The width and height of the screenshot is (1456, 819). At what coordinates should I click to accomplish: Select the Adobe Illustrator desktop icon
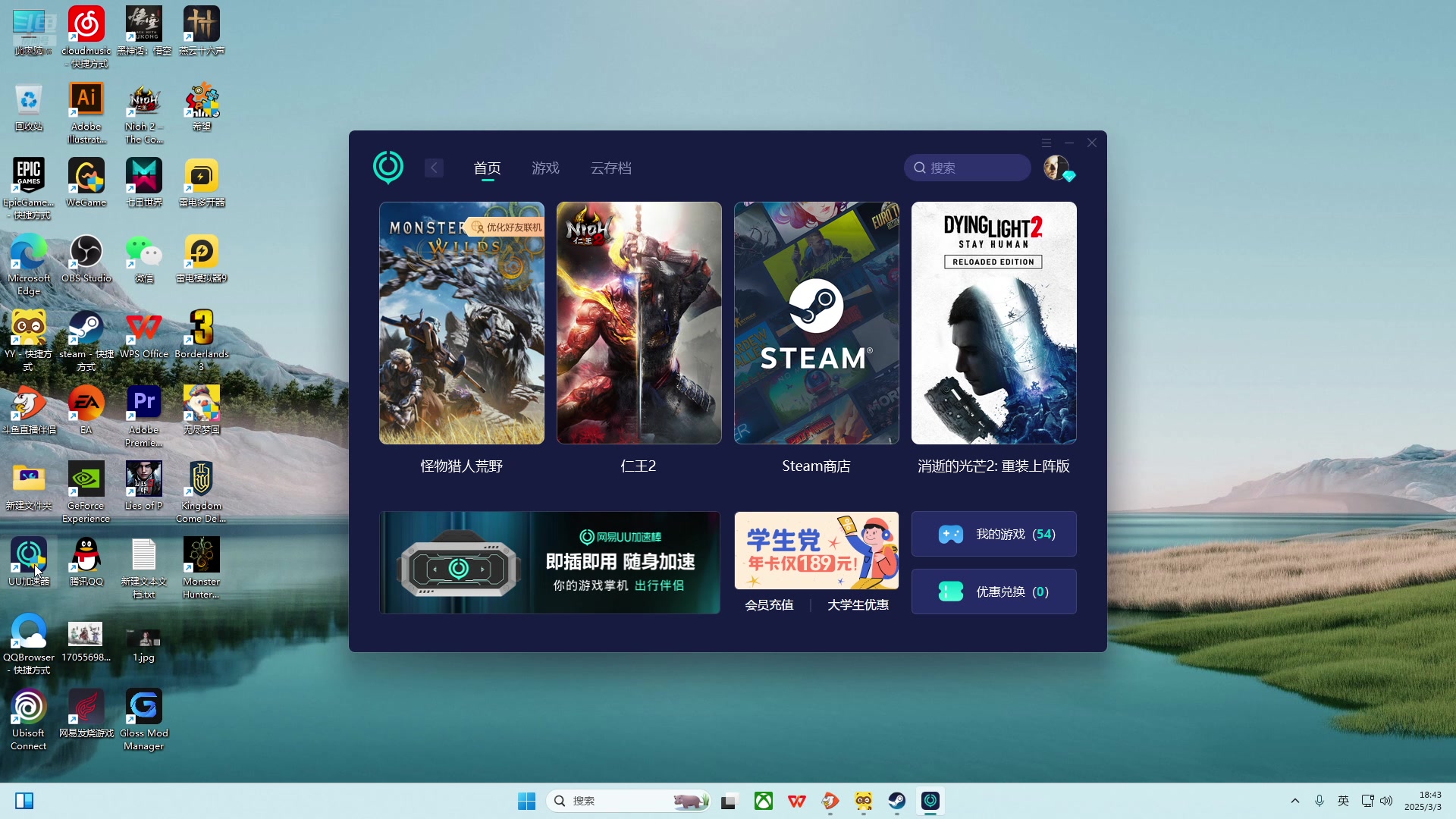[86, 112]
